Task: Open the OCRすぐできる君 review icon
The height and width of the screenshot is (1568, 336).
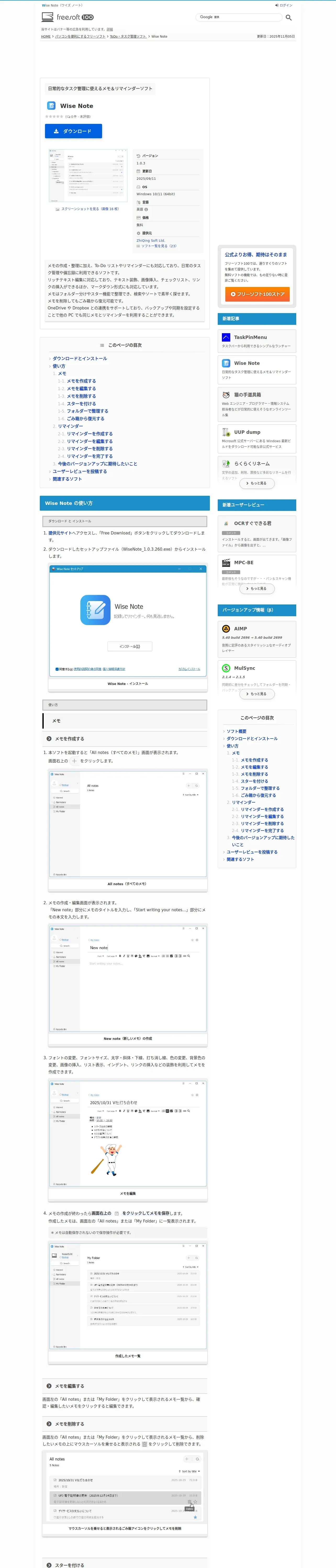Action: click(226, 523)
